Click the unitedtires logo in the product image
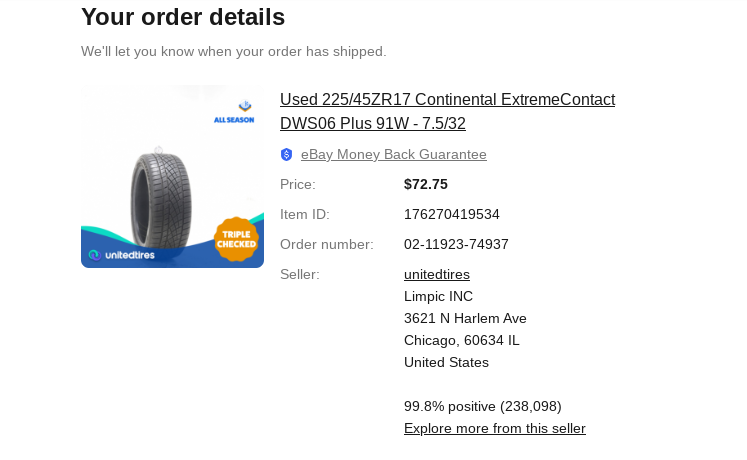 (121, 255)
